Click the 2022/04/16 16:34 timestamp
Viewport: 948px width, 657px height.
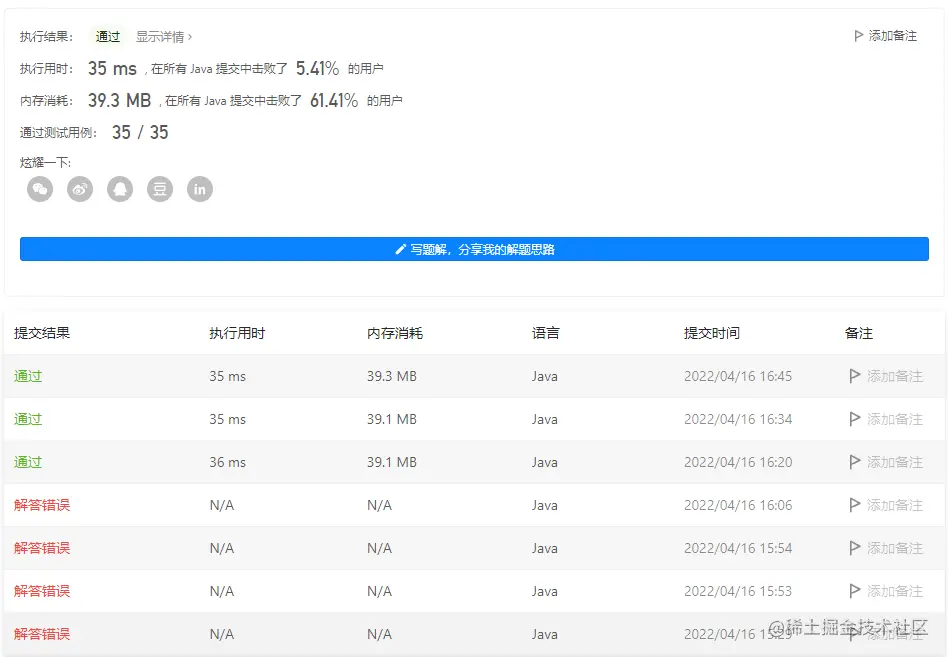738,419
